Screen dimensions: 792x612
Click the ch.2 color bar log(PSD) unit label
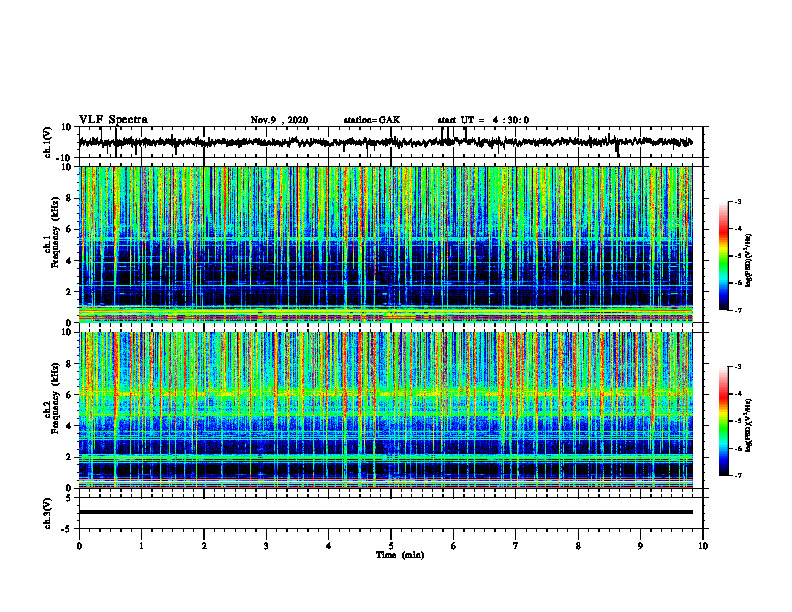tap(749, 425)
